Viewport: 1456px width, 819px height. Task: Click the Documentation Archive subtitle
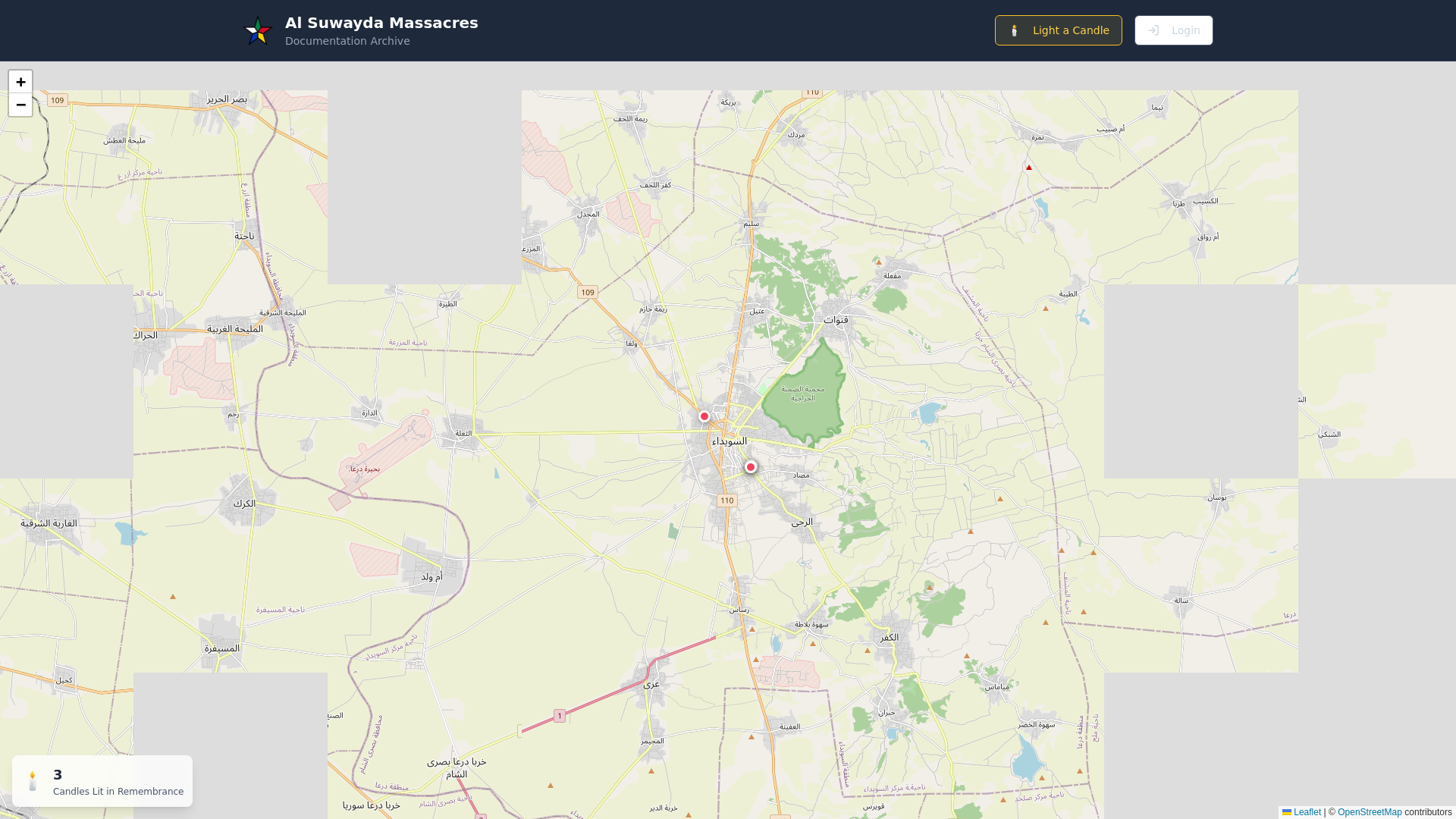[347, 41]
